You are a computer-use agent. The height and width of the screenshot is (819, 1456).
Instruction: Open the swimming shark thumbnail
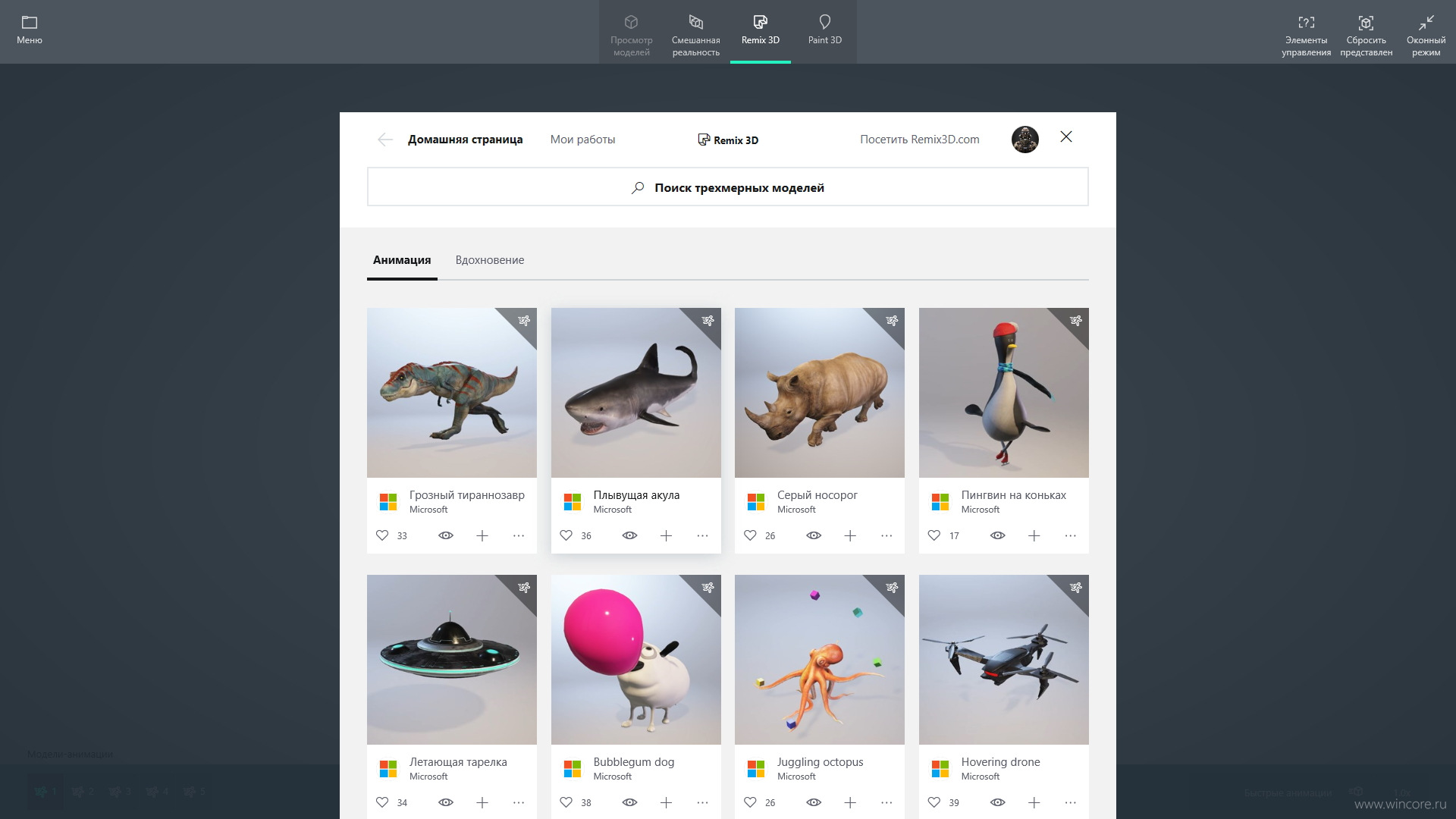(636, 393)
